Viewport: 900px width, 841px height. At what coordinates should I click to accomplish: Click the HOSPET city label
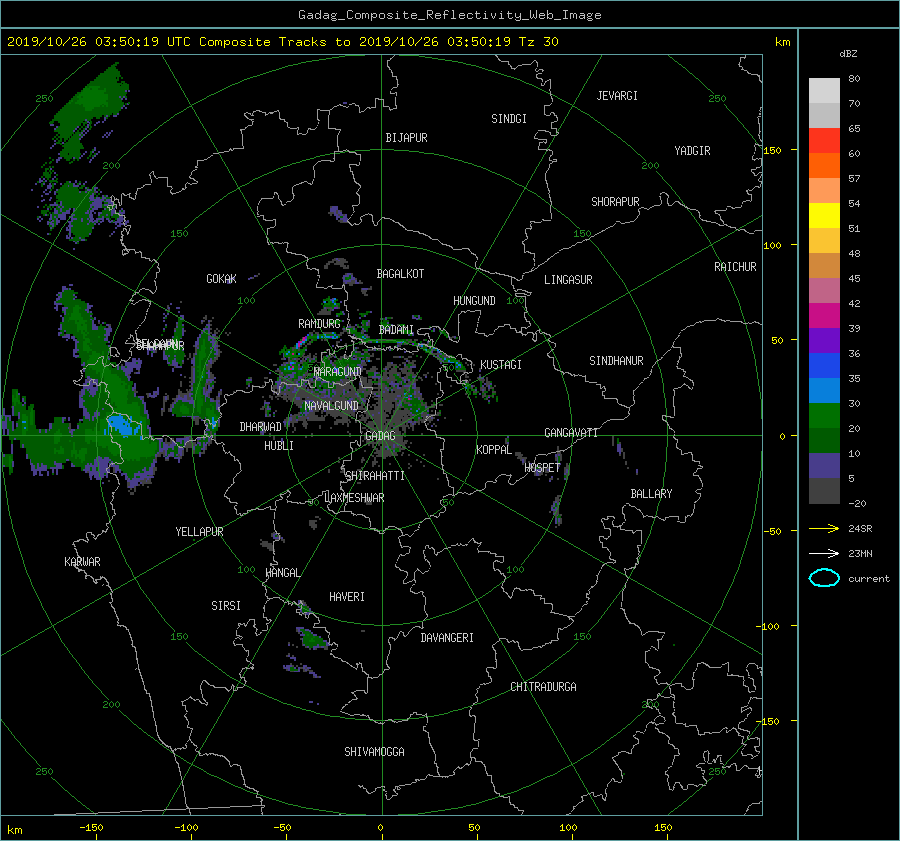[x=542, y=468]
